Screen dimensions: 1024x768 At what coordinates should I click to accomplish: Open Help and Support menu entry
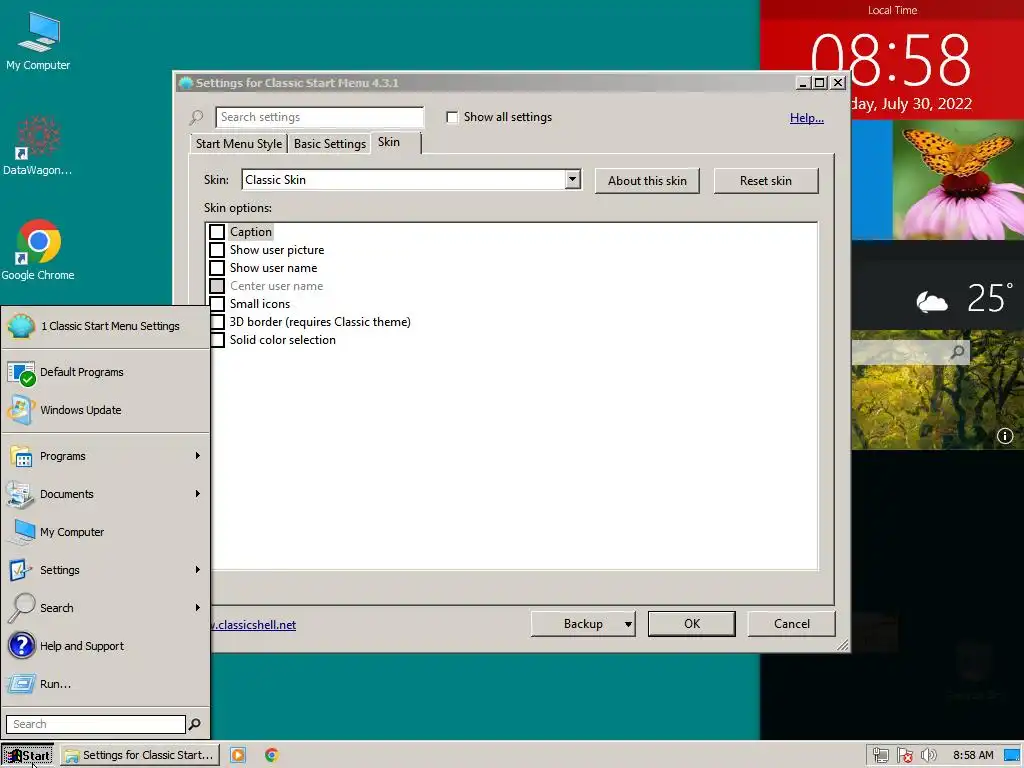(x=106, y=646)
